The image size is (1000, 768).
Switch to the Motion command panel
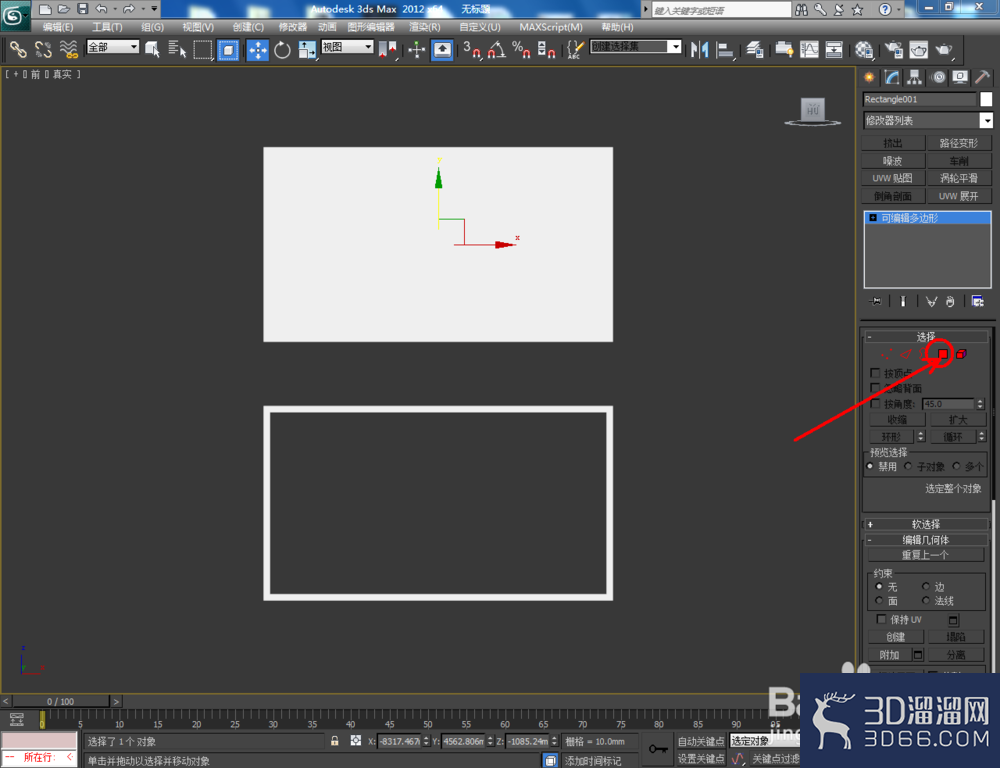pos(938,78)
